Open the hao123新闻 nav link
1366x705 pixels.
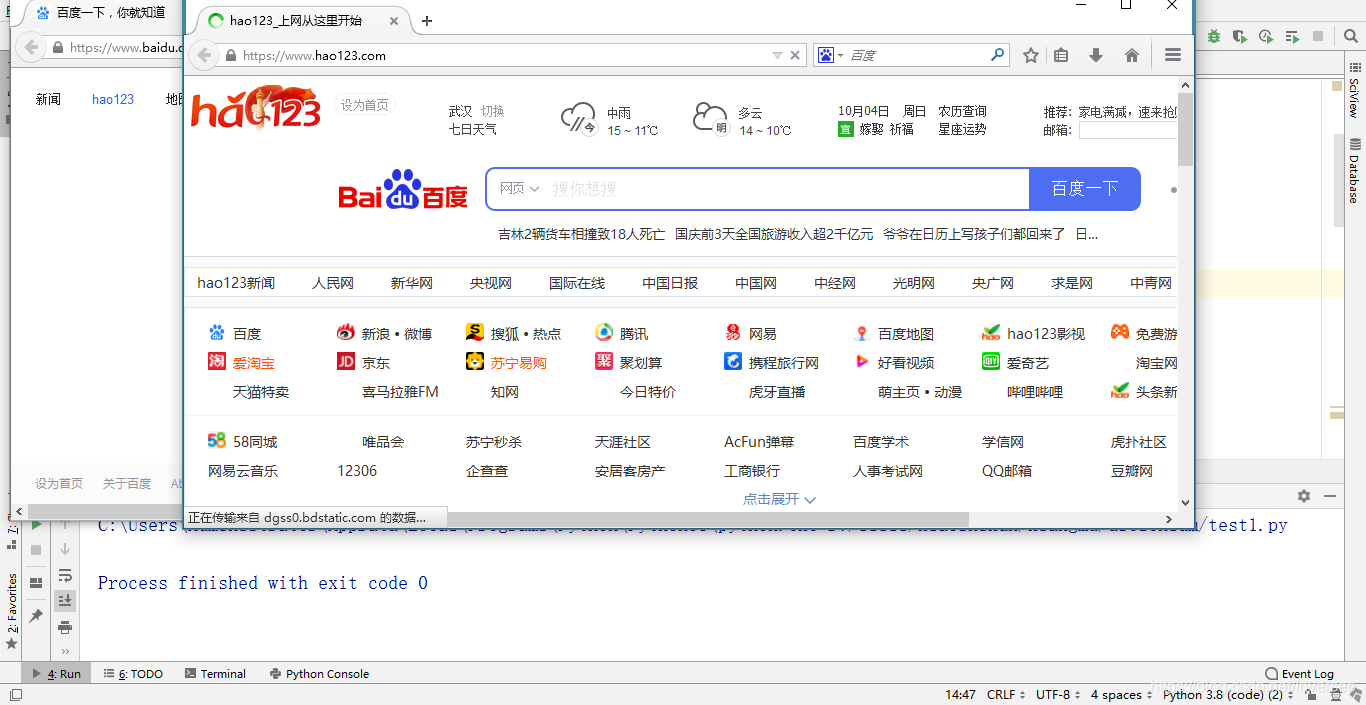[236, 283]
